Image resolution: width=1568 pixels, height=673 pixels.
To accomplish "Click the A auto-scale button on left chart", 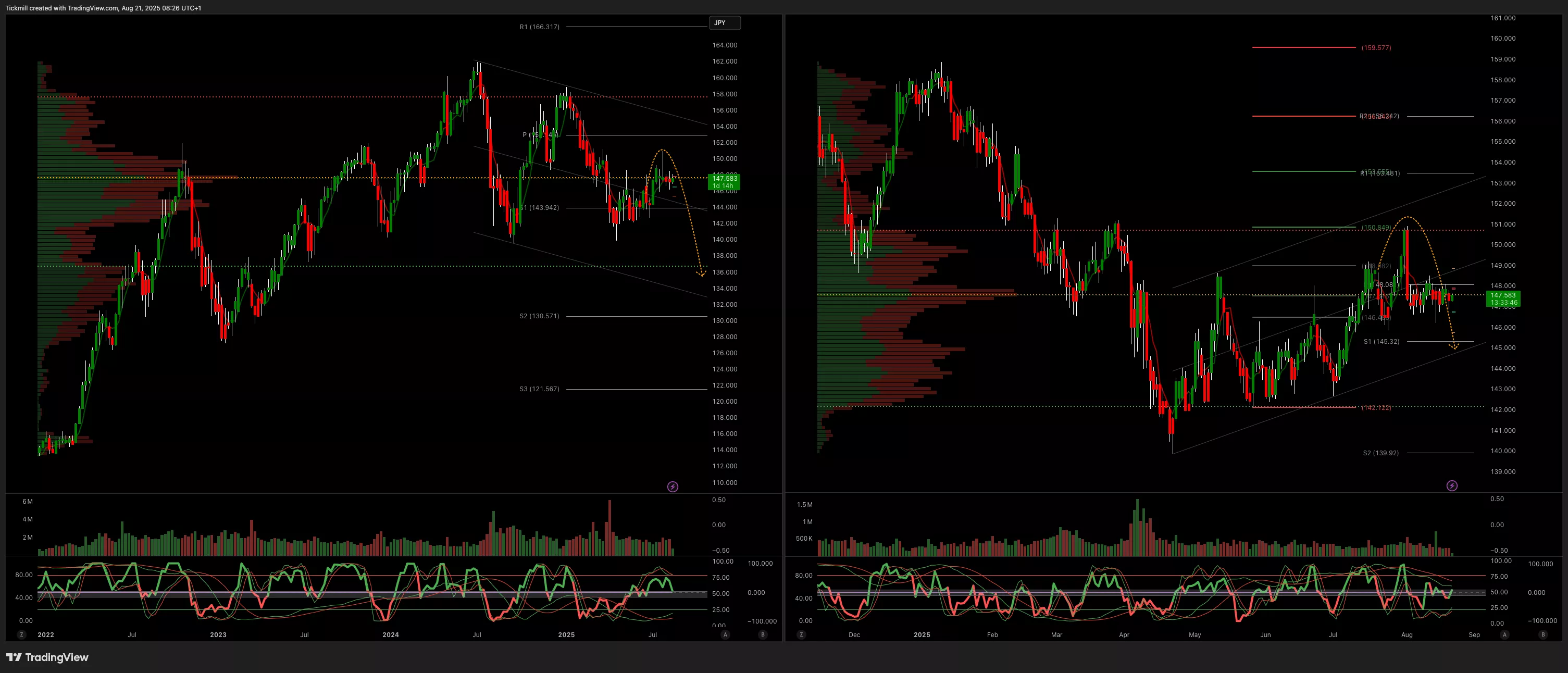I will click(725, 634).
